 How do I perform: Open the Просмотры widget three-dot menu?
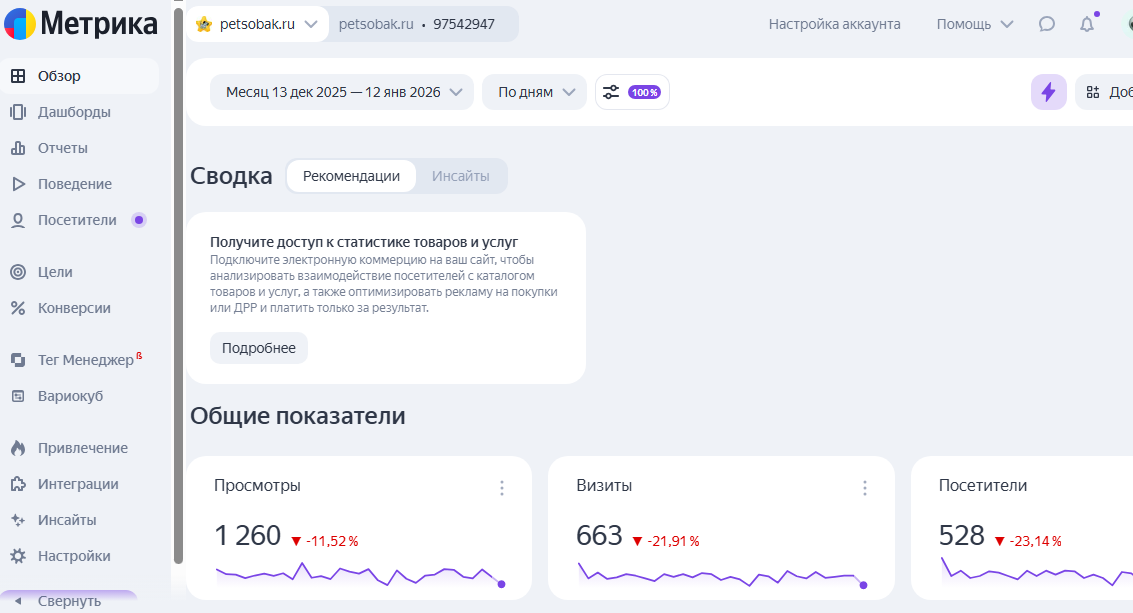pos(502,488)
